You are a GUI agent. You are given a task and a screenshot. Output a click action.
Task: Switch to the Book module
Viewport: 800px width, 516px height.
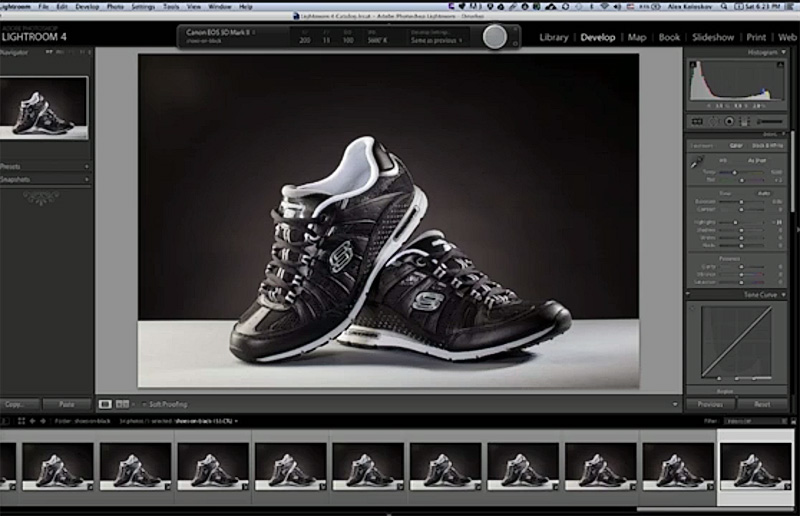pyautogui.click(x=669, y=37)
